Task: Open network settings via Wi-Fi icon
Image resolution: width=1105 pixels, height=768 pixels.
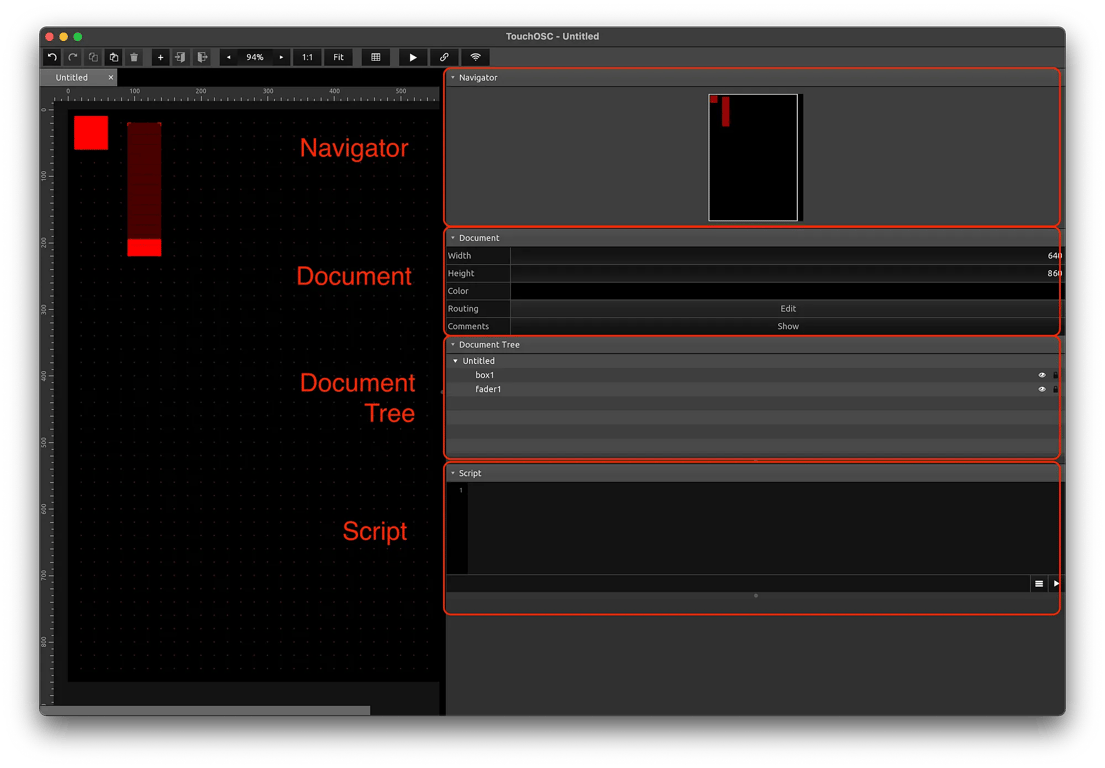Action: pos(476,57)
